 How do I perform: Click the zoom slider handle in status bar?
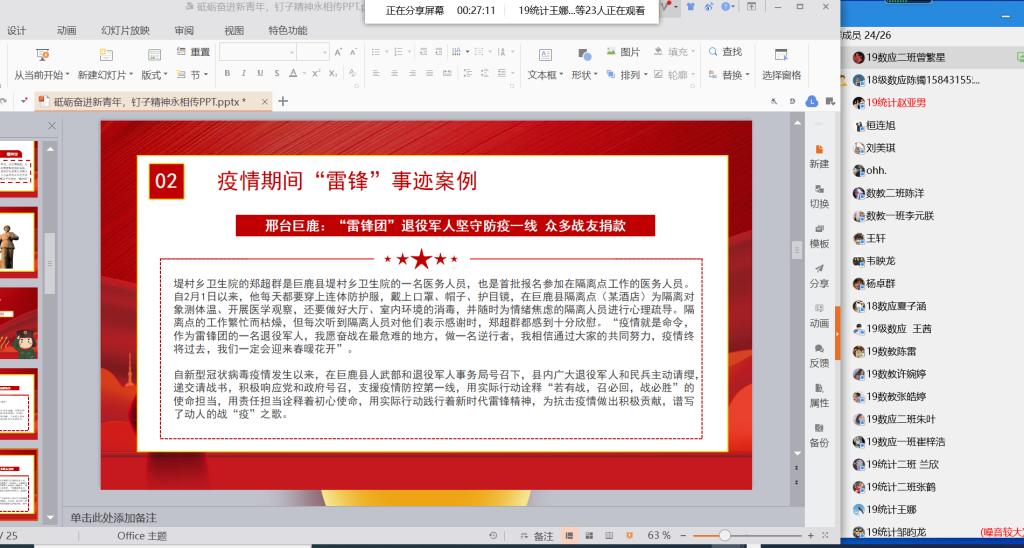pos(724,536)
